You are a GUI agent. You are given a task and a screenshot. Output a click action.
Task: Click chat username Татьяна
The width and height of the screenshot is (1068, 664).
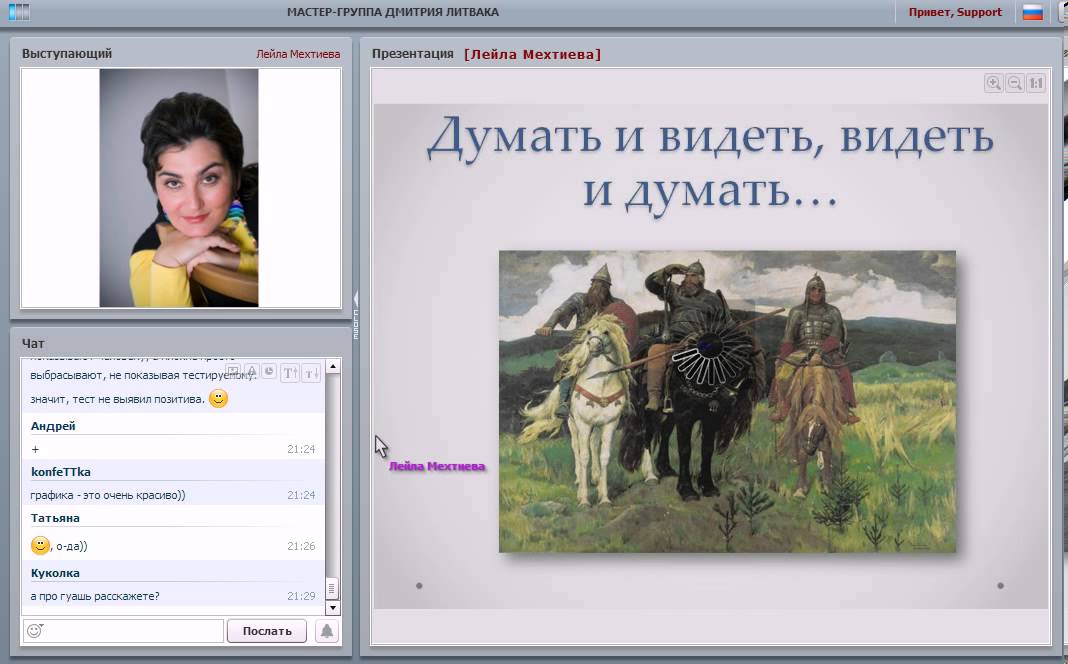(x=55, y=518)
